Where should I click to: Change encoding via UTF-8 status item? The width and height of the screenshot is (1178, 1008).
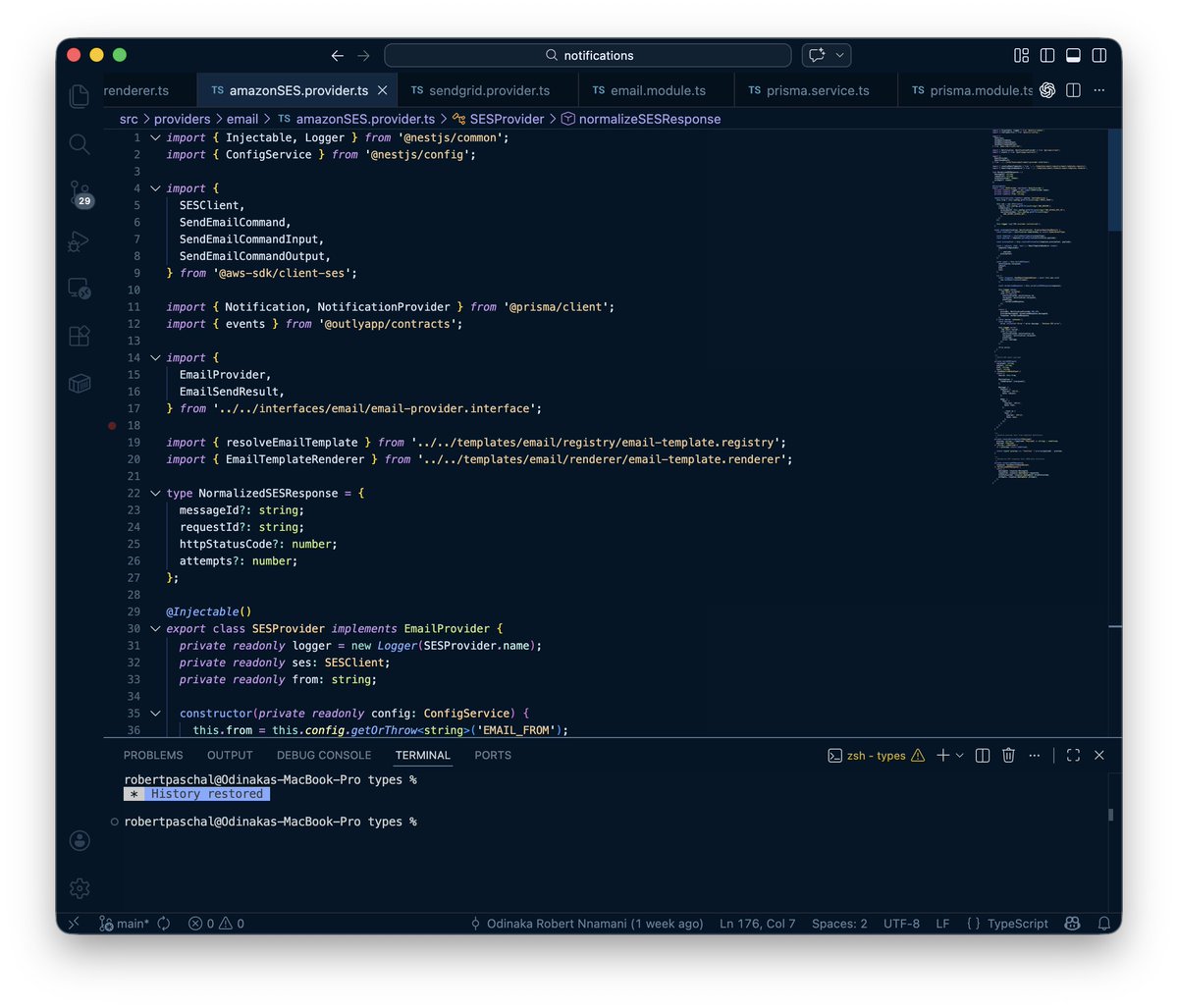click(901, 924)
